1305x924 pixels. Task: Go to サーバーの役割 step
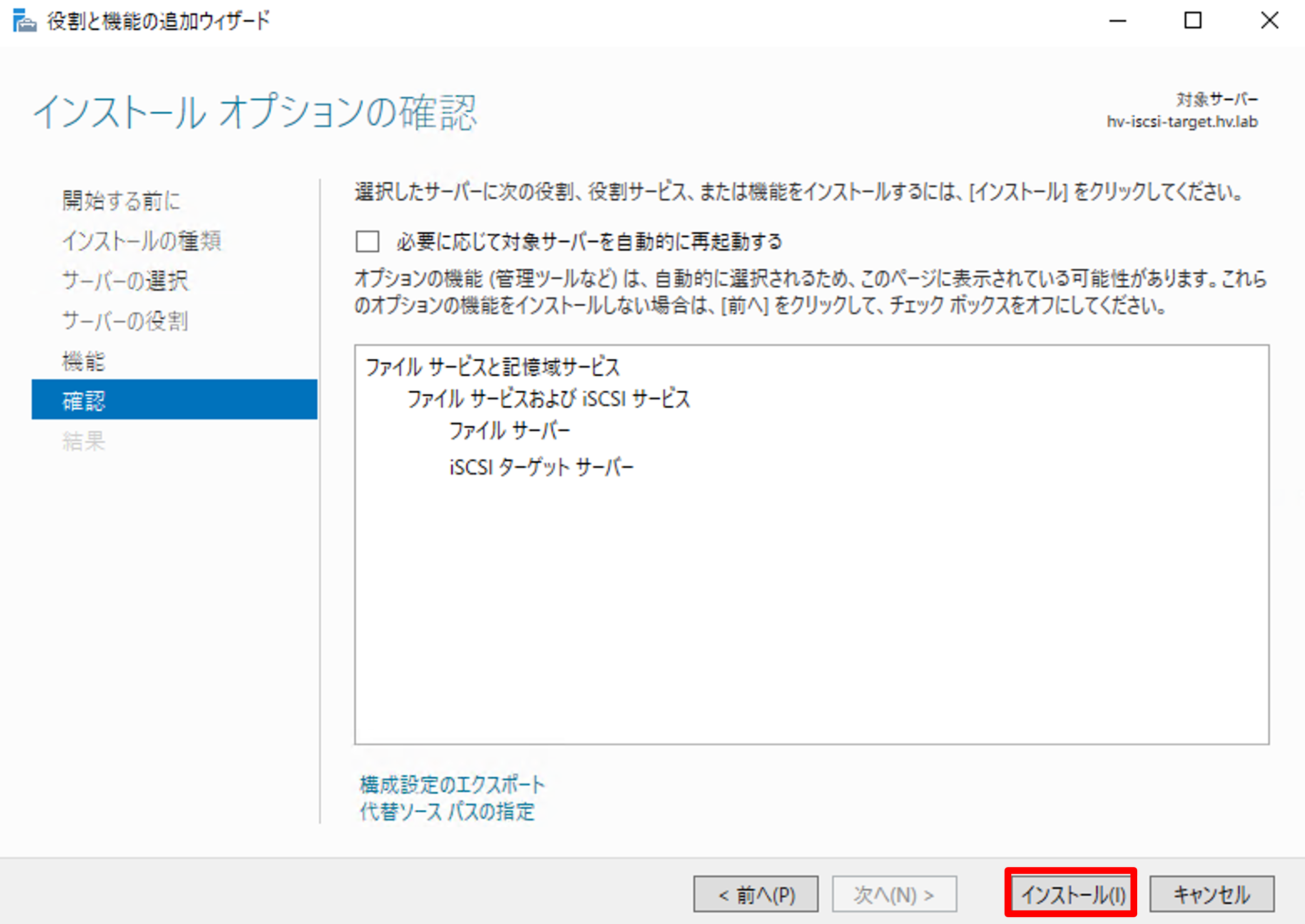coord(125,321)
